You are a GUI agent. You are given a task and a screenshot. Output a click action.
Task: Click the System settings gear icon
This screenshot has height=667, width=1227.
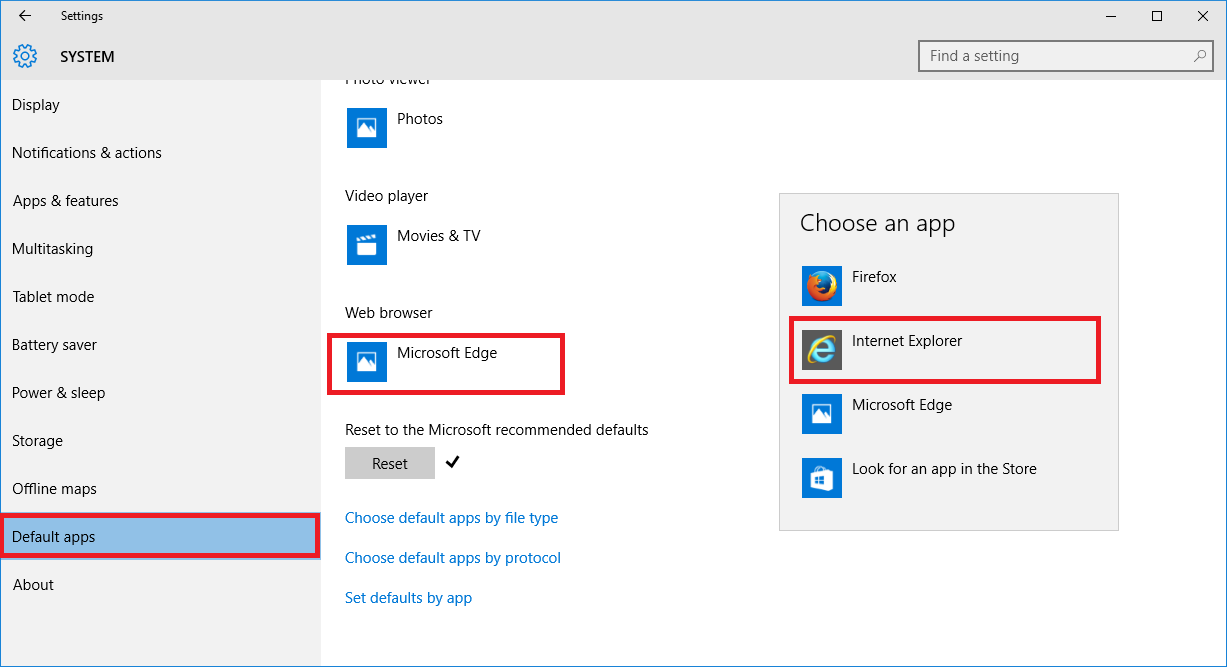[25, 57]
